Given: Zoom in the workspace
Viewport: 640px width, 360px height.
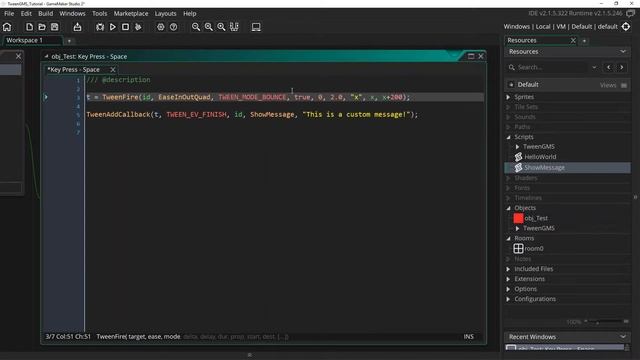Looking at the screenshot, I should point(221,27).
